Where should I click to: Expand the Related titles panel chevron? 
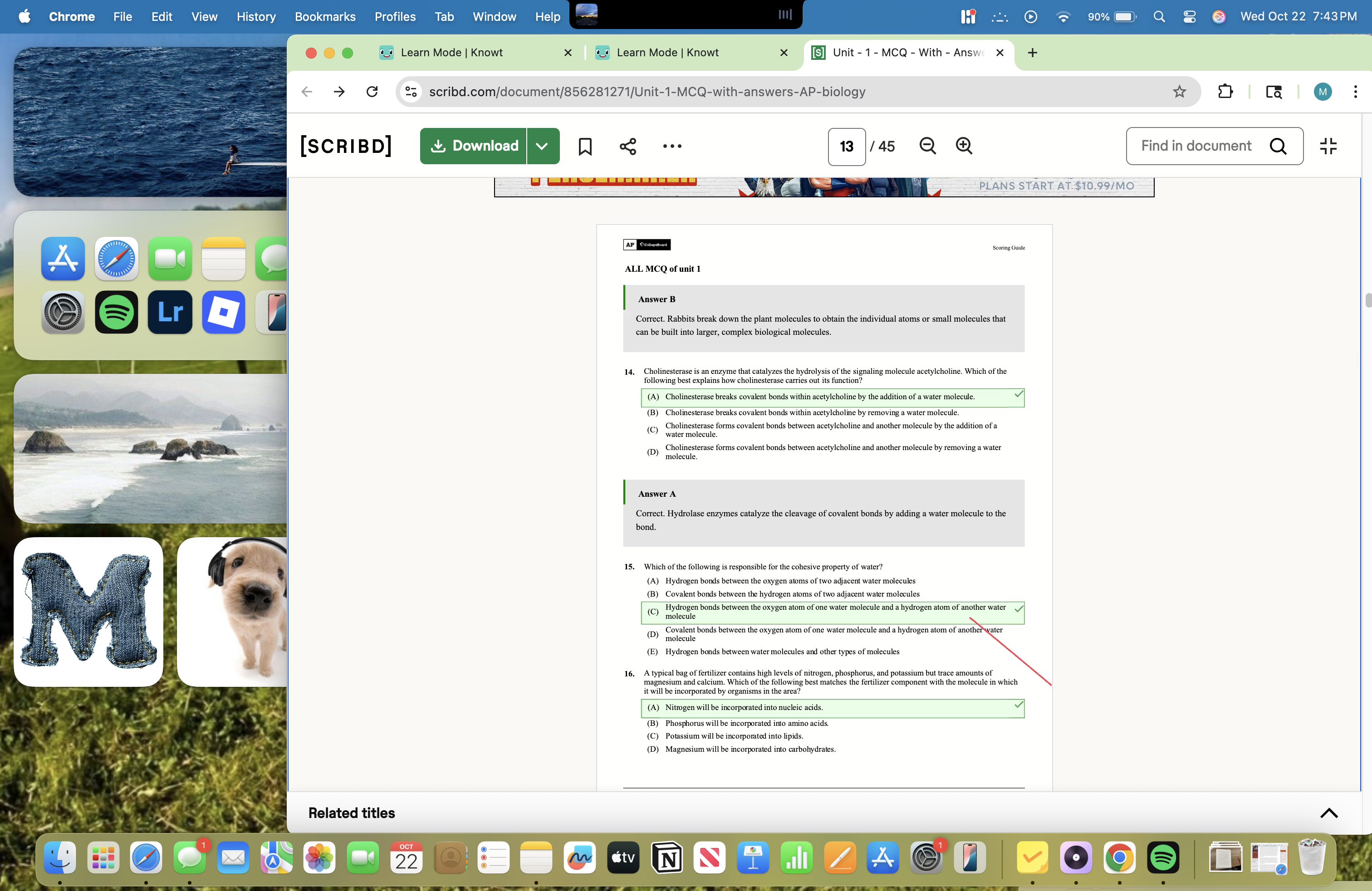point(1328,813)
